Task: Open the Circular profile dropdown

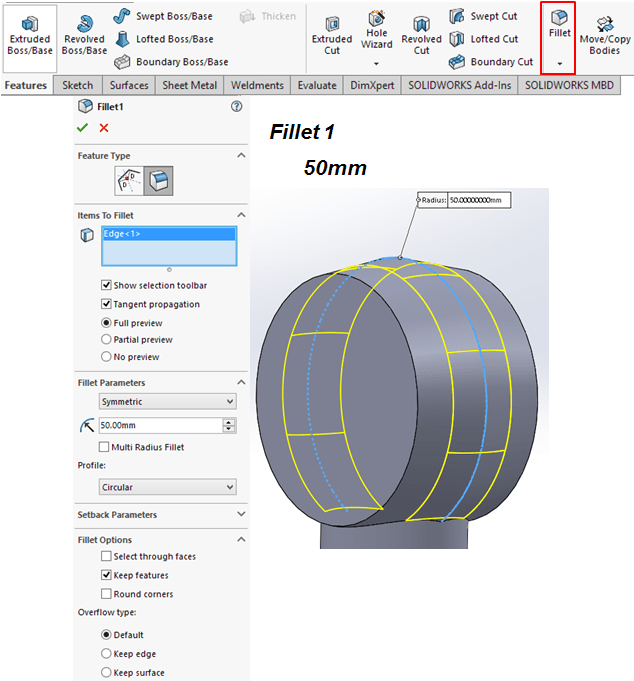Action: pos(168,488)
